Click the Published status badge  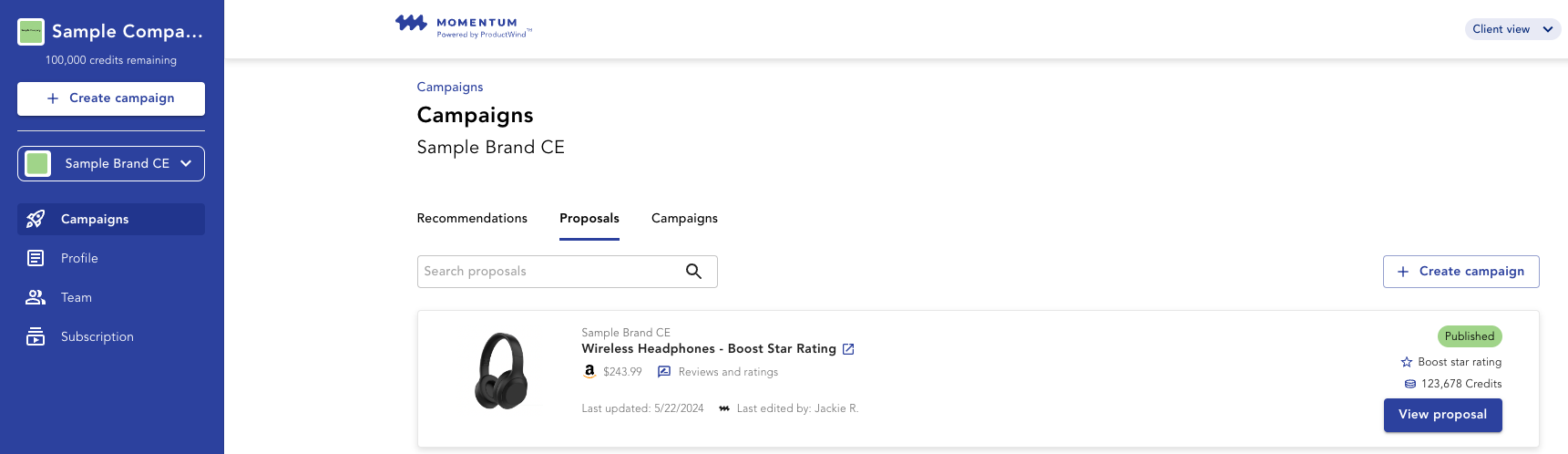[x=1470, y=336]
